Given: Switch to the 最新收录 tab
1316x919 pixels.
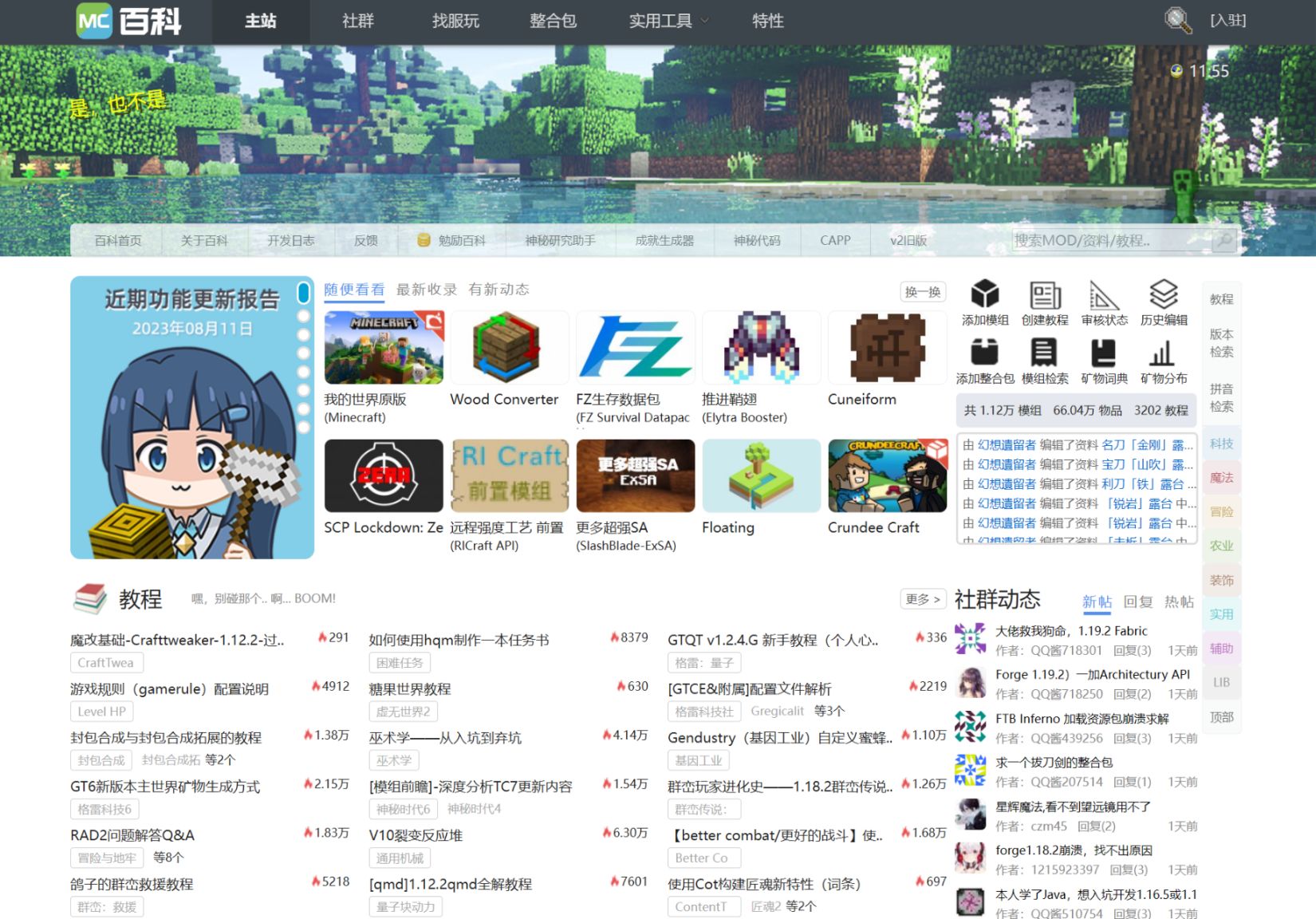Looking at the screenshot, I should (x=427, y=290).
